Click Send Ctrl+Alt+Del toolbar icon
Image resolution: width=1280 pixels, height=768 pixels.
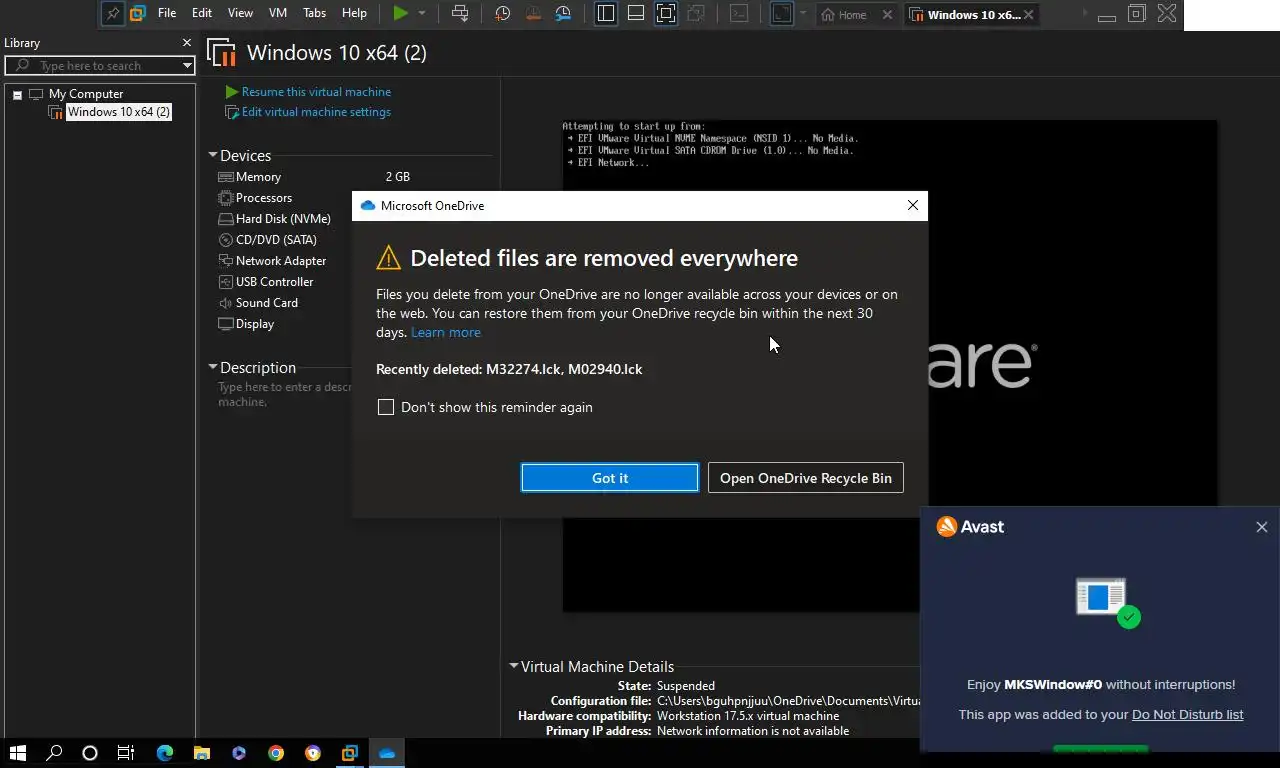(460, 14)
